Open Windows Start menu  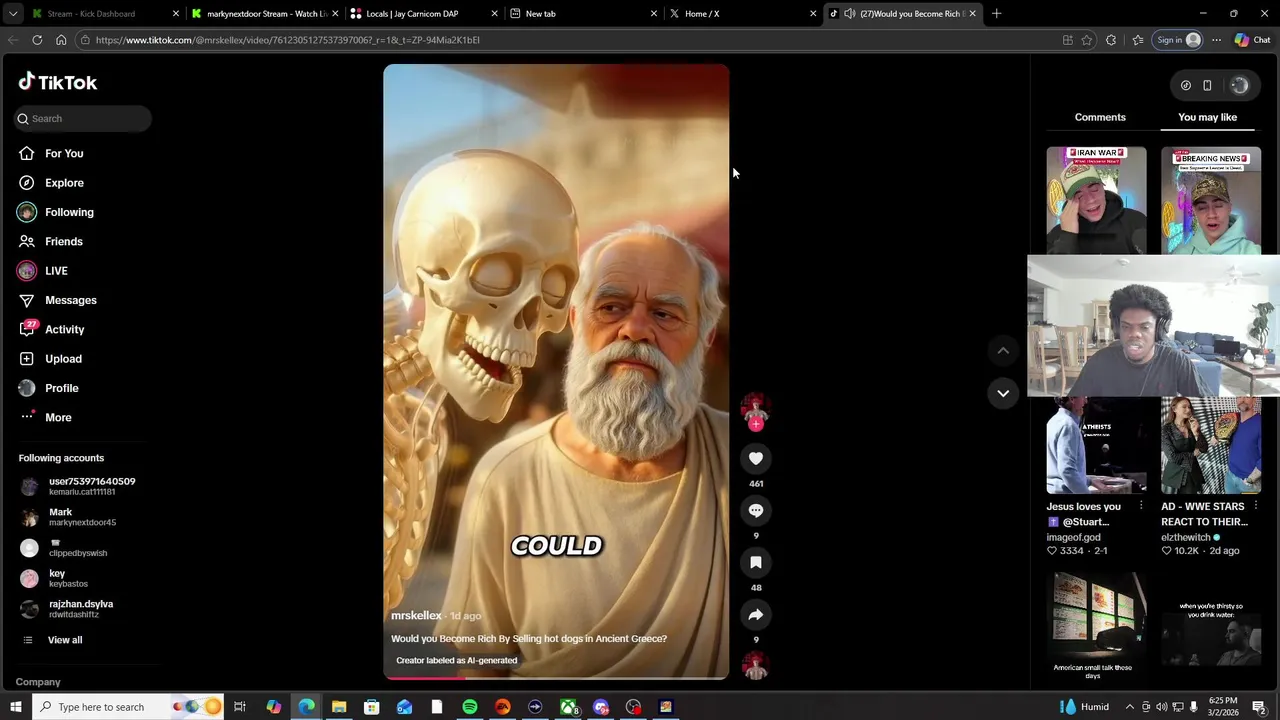pyautogui.click(x=15, y=707)
